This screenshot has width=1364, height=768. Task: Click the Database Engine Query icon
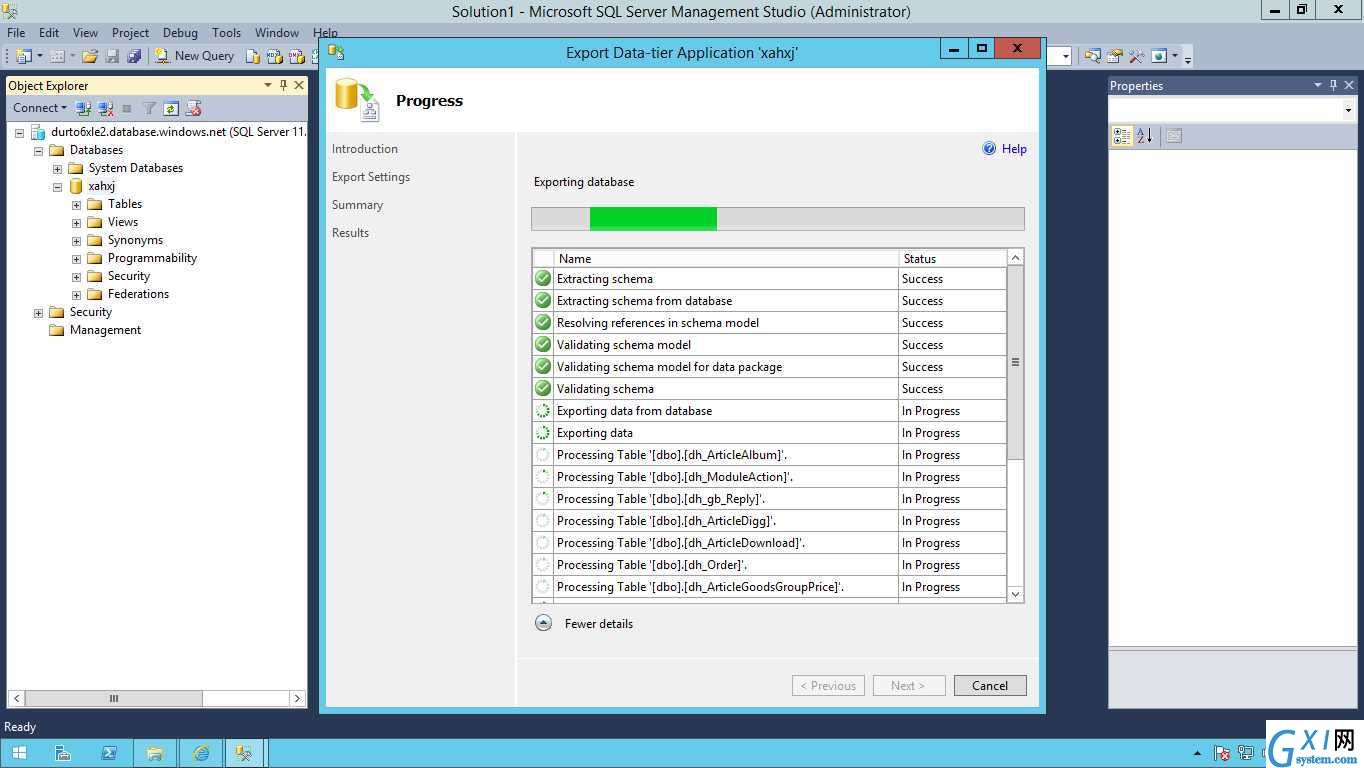(x=253, y=56)
